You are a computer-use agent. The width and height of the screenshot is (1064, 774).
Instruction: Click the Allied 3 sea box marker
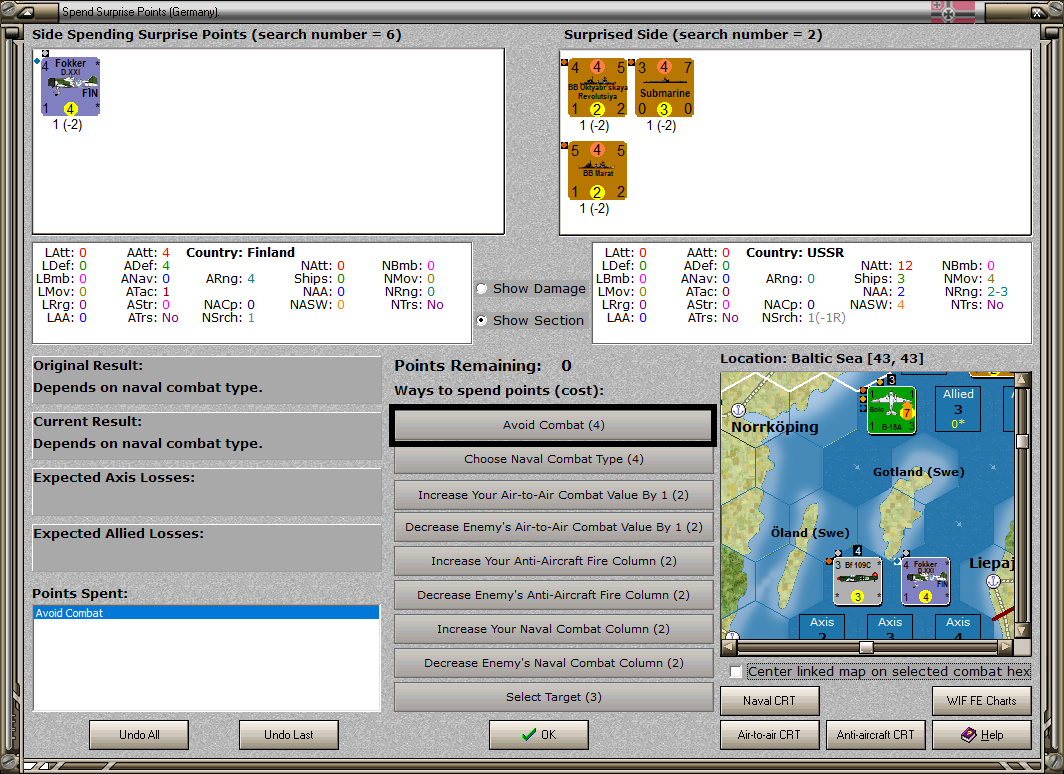click(x=958, y=409)
